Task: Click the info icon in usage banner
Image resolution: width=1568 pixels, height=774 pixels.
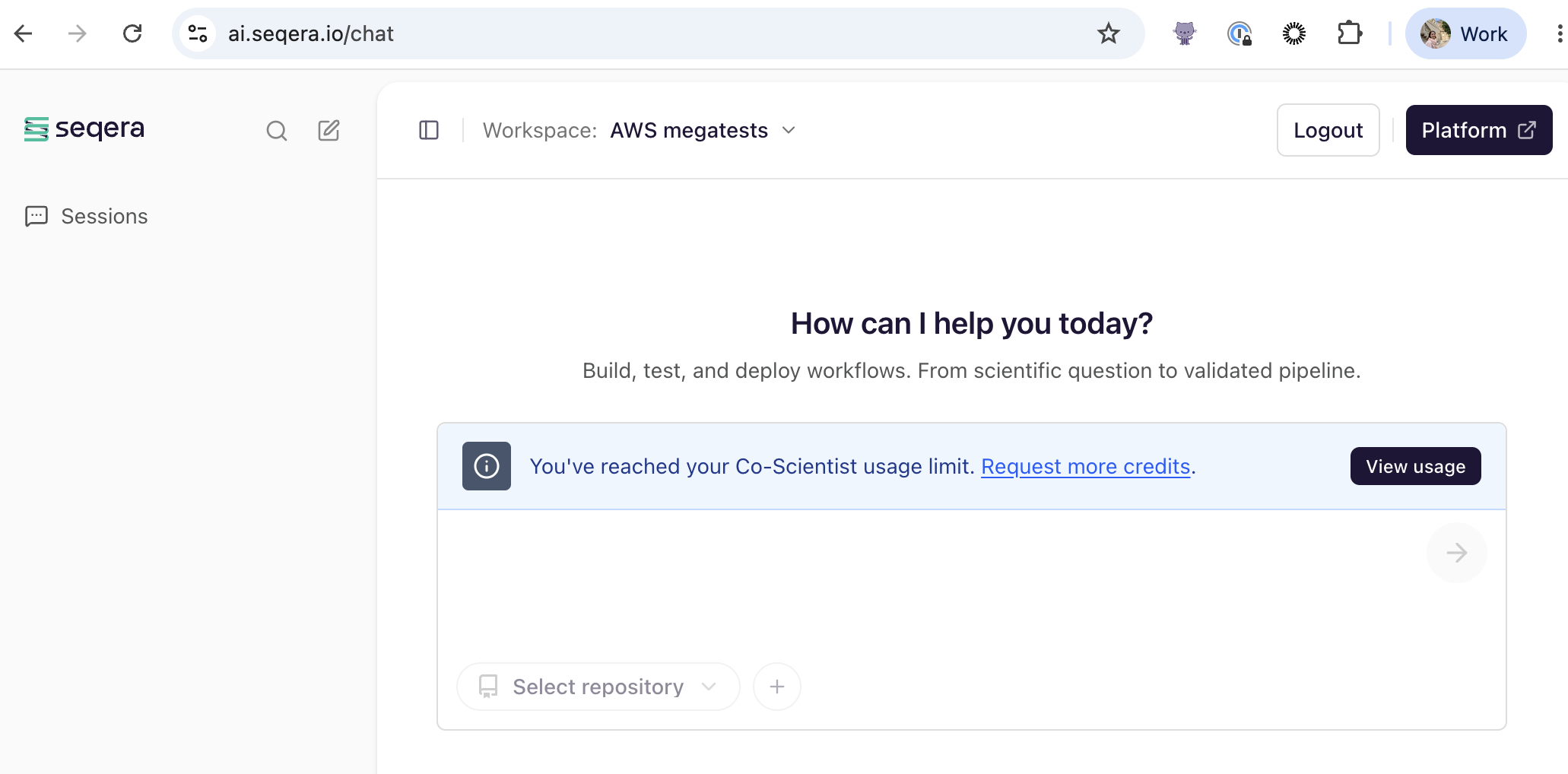Action: pos(487,466)
